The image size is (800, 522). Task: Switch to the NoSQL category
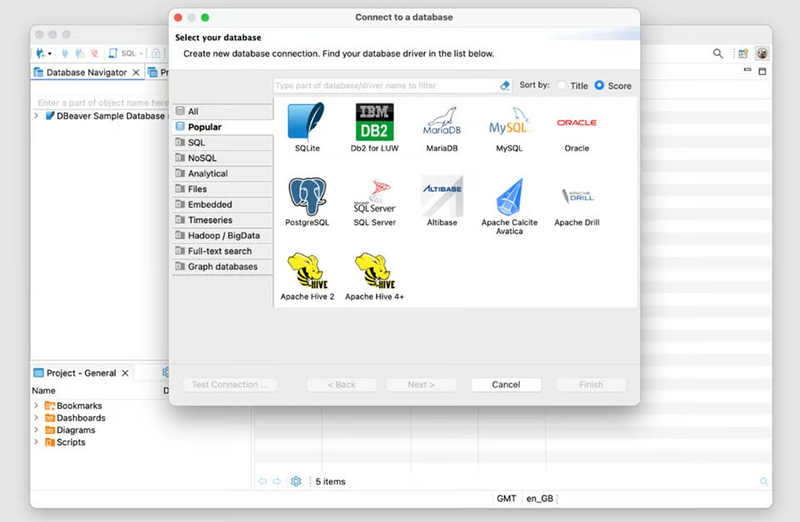[x=223, y=158]
